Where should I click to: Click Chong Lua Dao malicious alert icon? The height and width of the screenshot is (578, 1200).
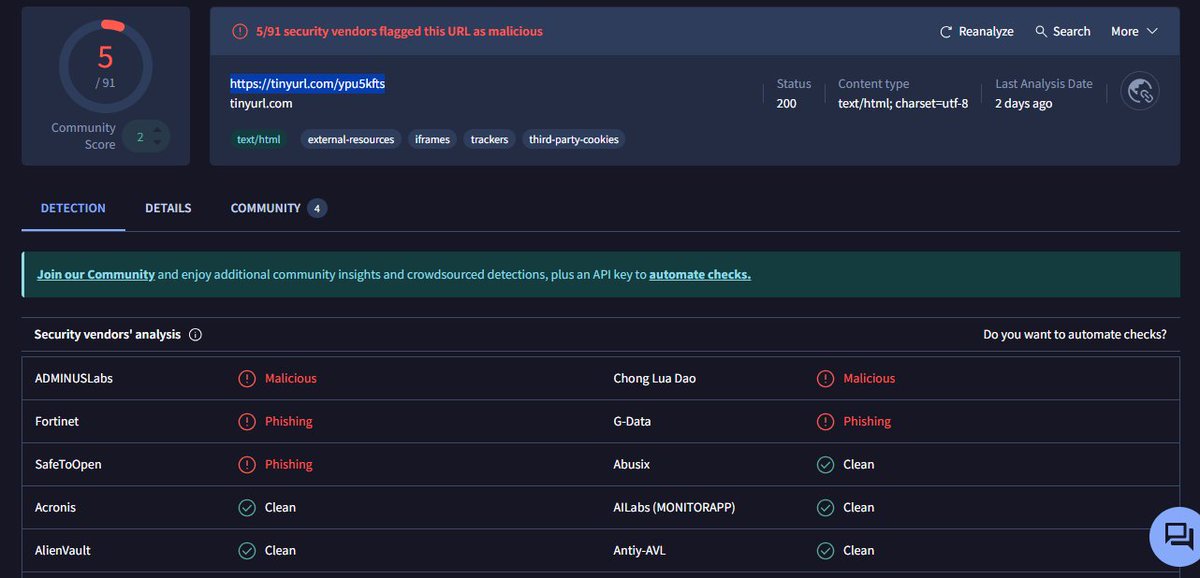825,379
